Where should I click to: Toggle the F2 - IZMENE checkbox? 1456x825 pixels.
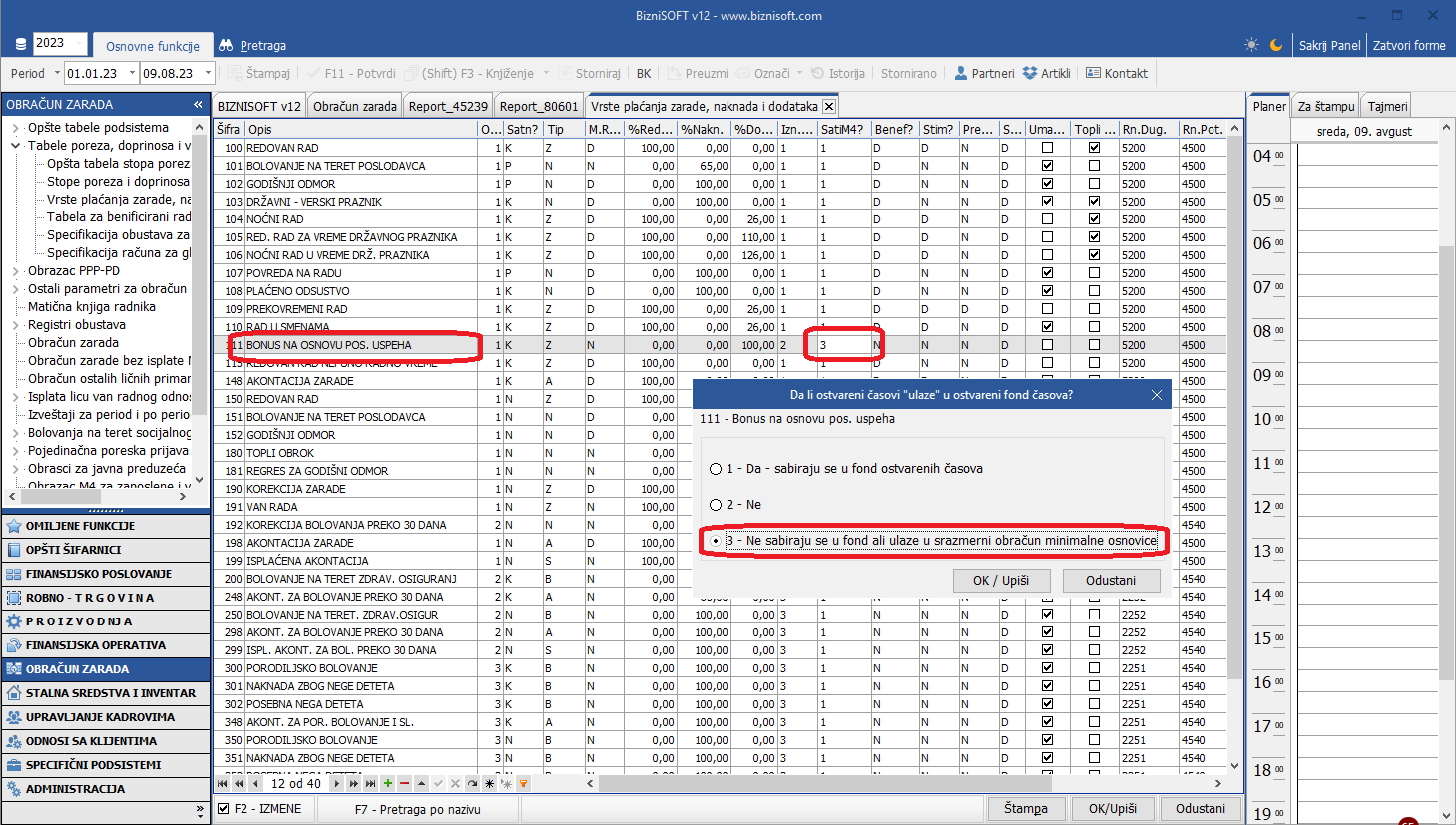224,809
